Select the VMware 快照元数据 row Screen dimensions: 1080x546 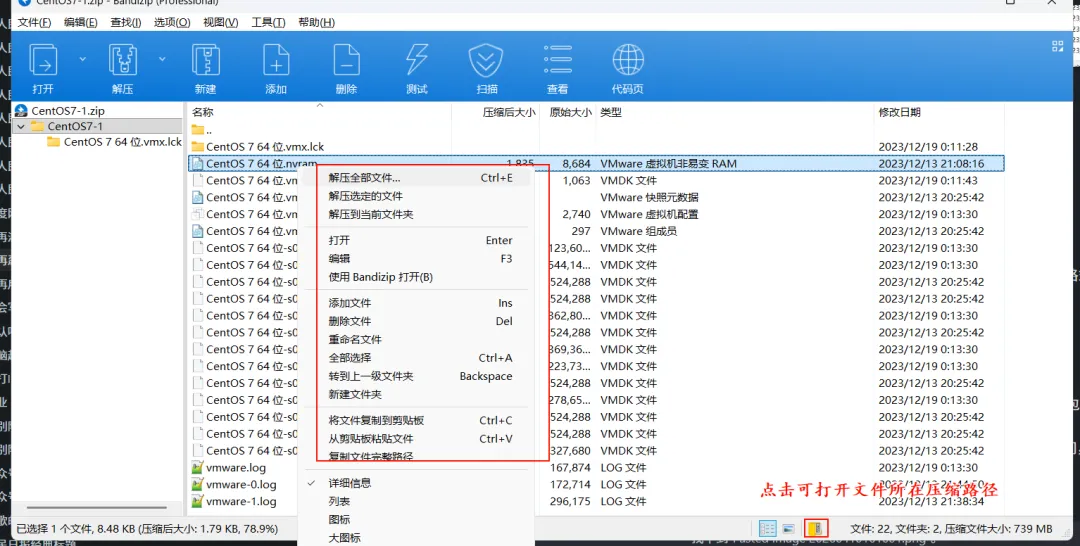pyautogui.click(x=596, y=198)
